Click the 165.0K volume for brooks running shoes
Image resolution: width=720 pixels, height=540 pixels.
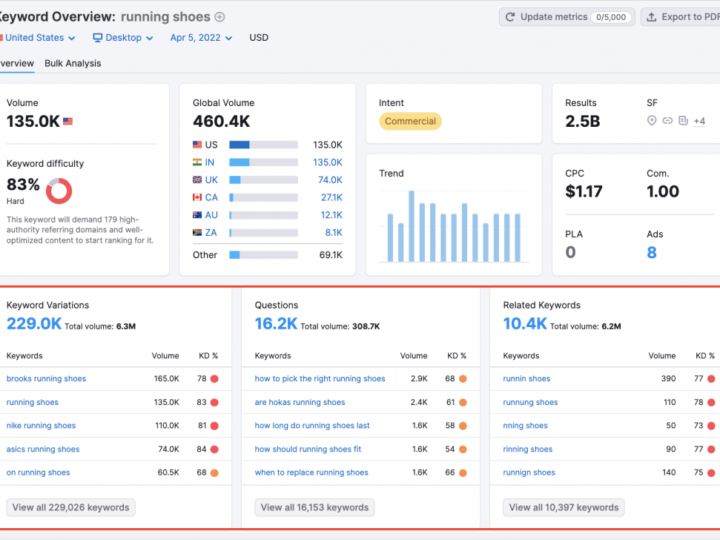coord(167,379)
